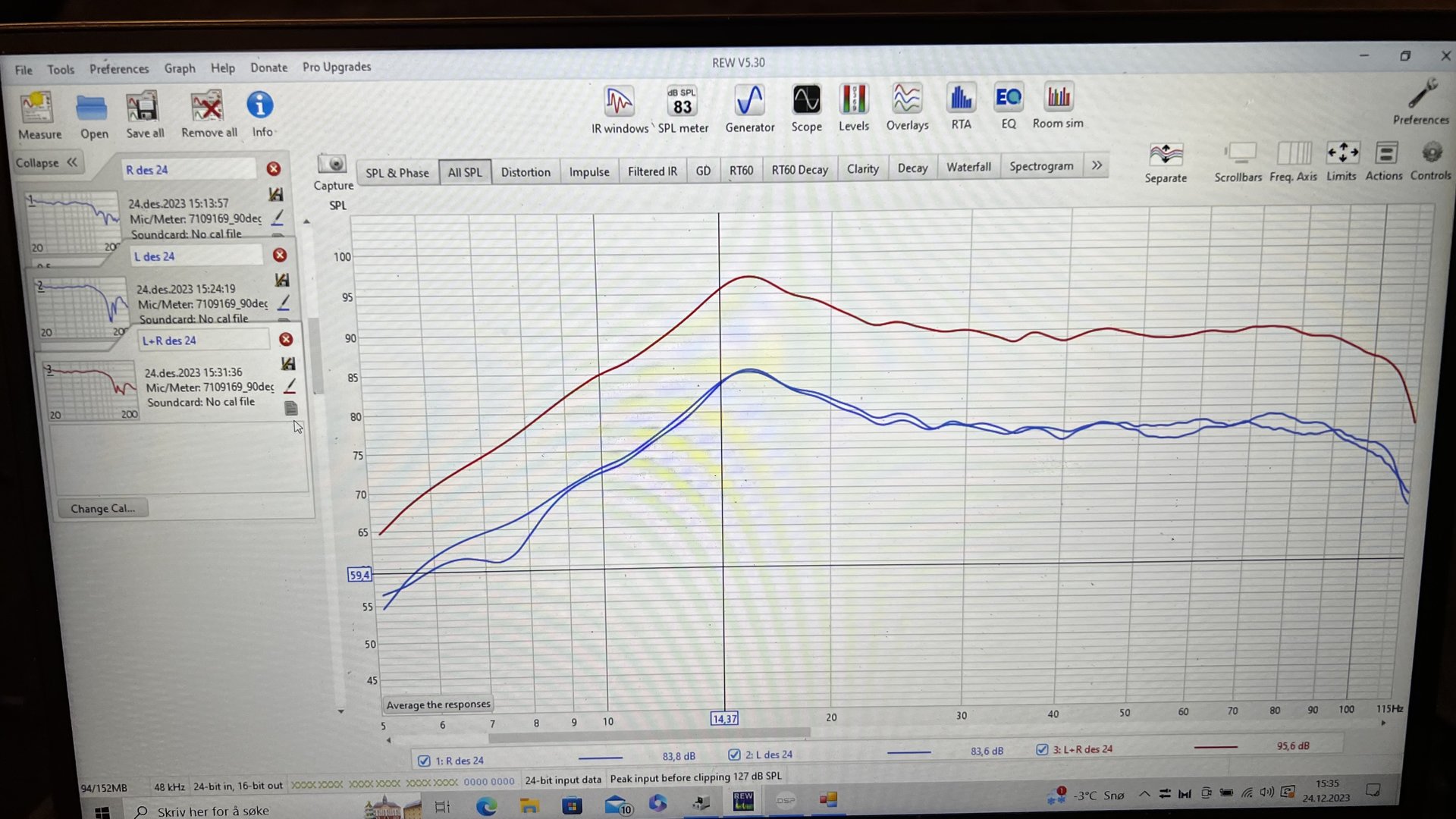1456x819 pixels.
Task: Show more graph tabs chevron
Action: [1097, 165]
